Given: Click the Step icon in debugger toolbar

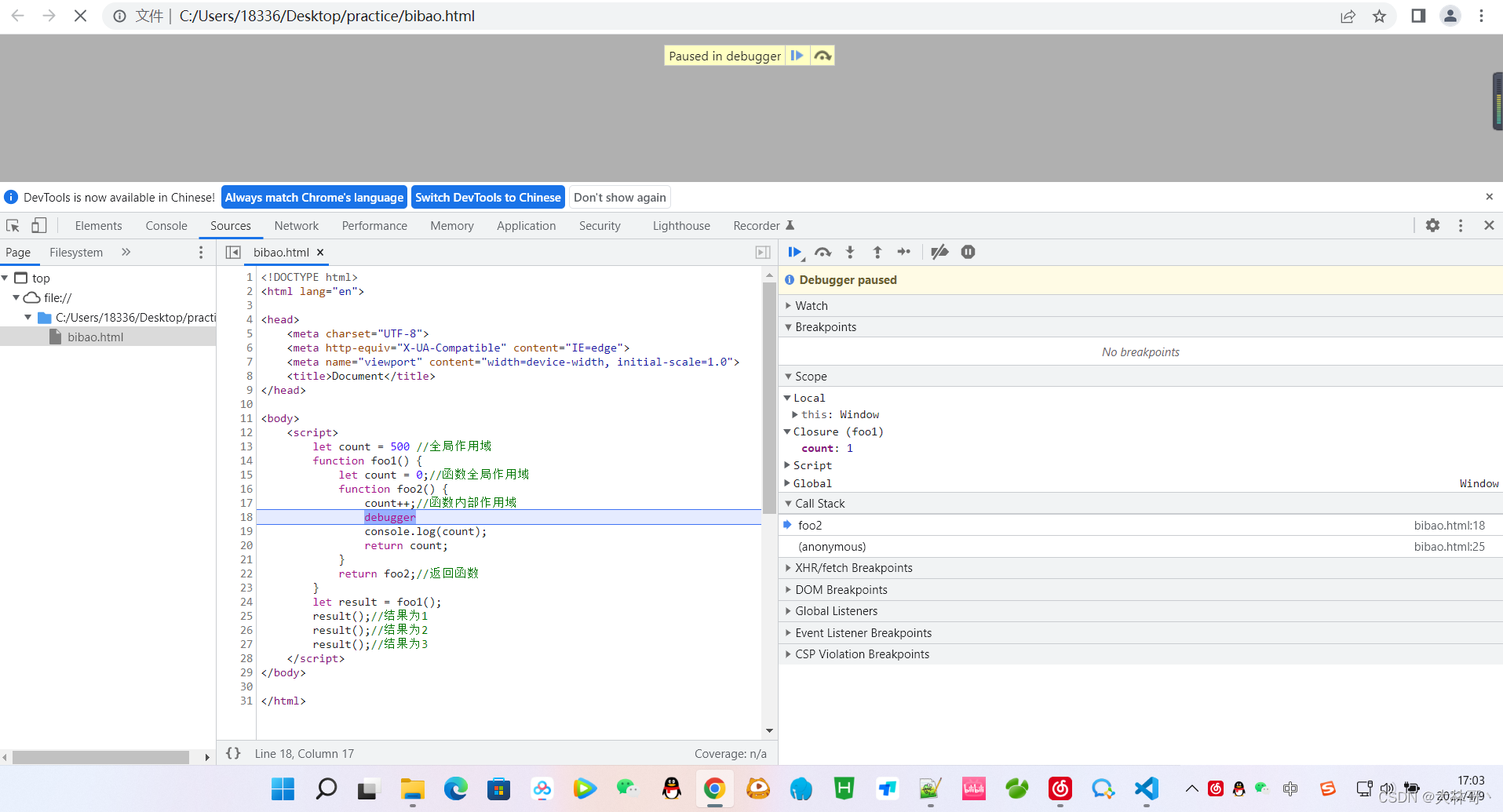Looking at the screenshot, I should 904,252.
